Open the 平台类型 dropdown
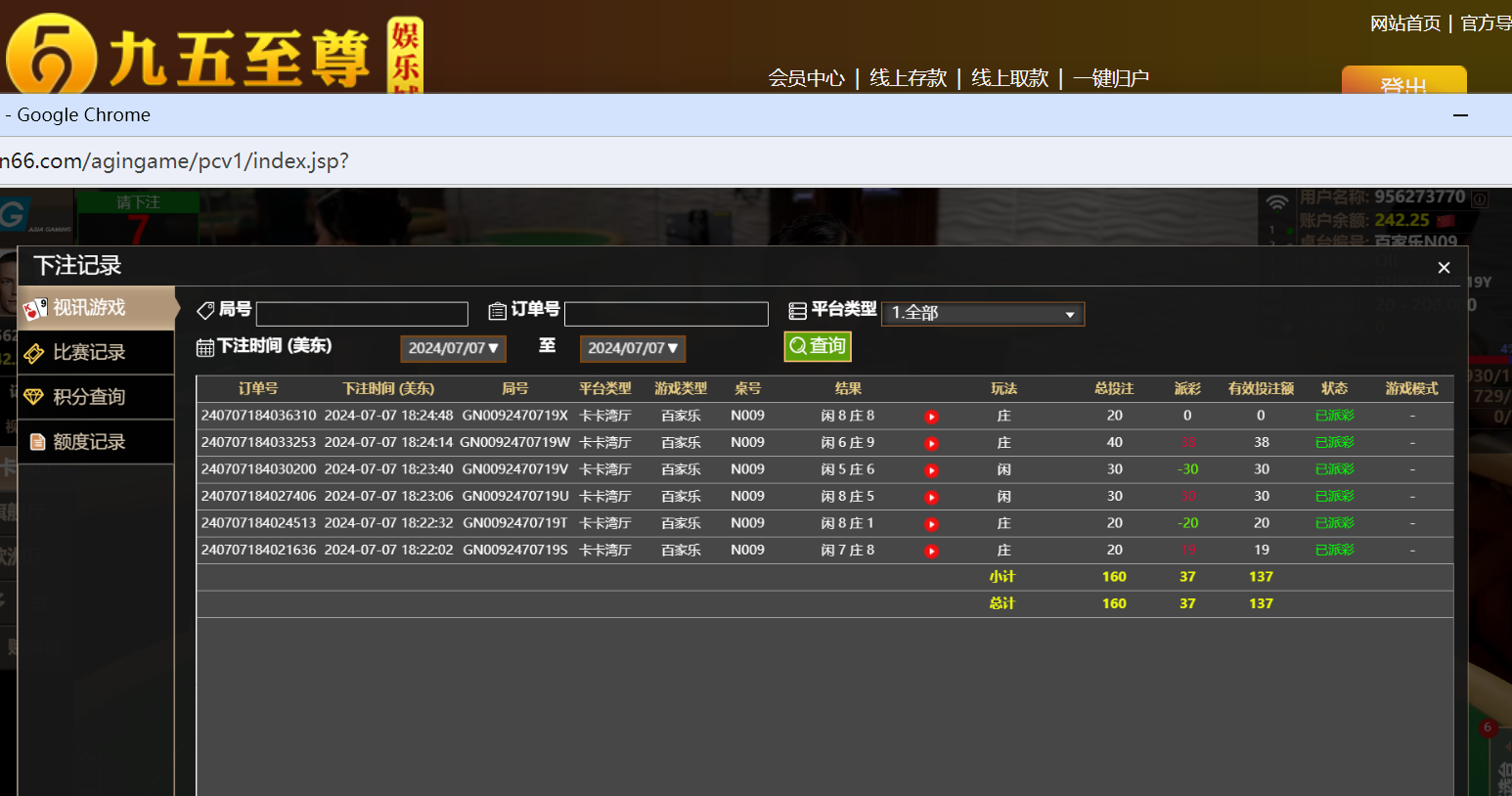Screen dimensions: 1512x796 tap(983, 314)
